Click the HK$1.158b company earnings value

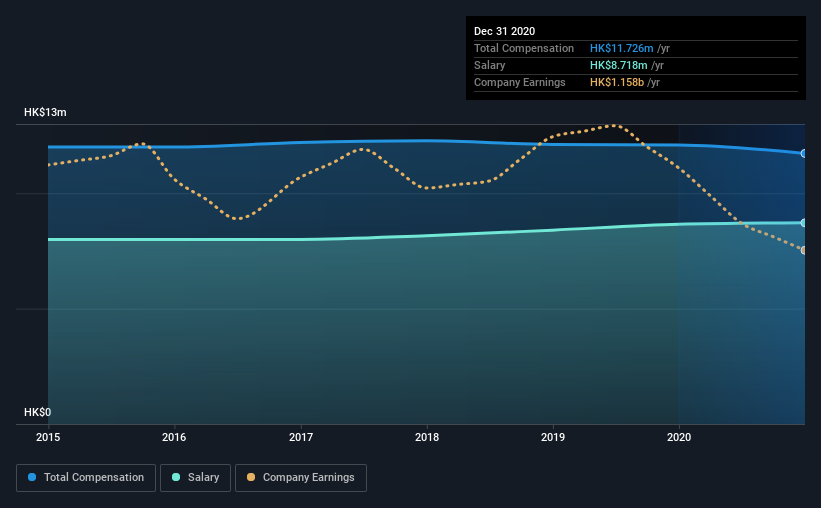pos(617,82)
